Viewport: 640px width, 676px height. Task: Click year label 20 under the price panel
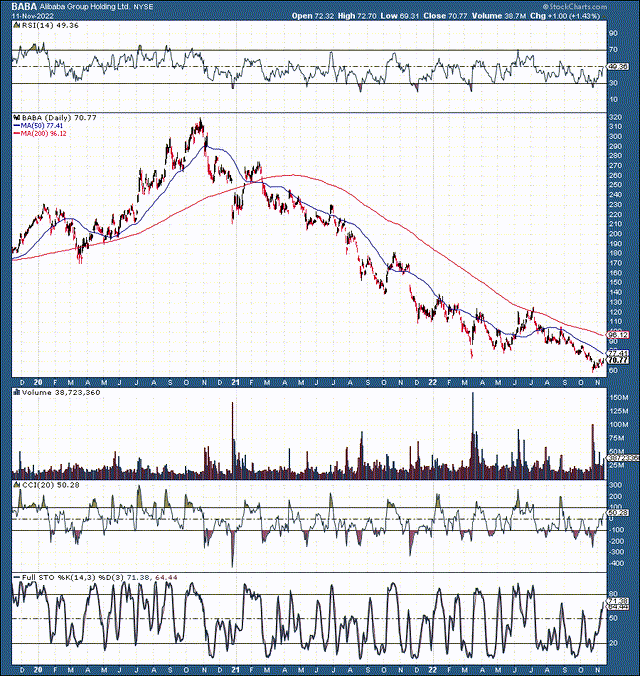coord(38,382)
